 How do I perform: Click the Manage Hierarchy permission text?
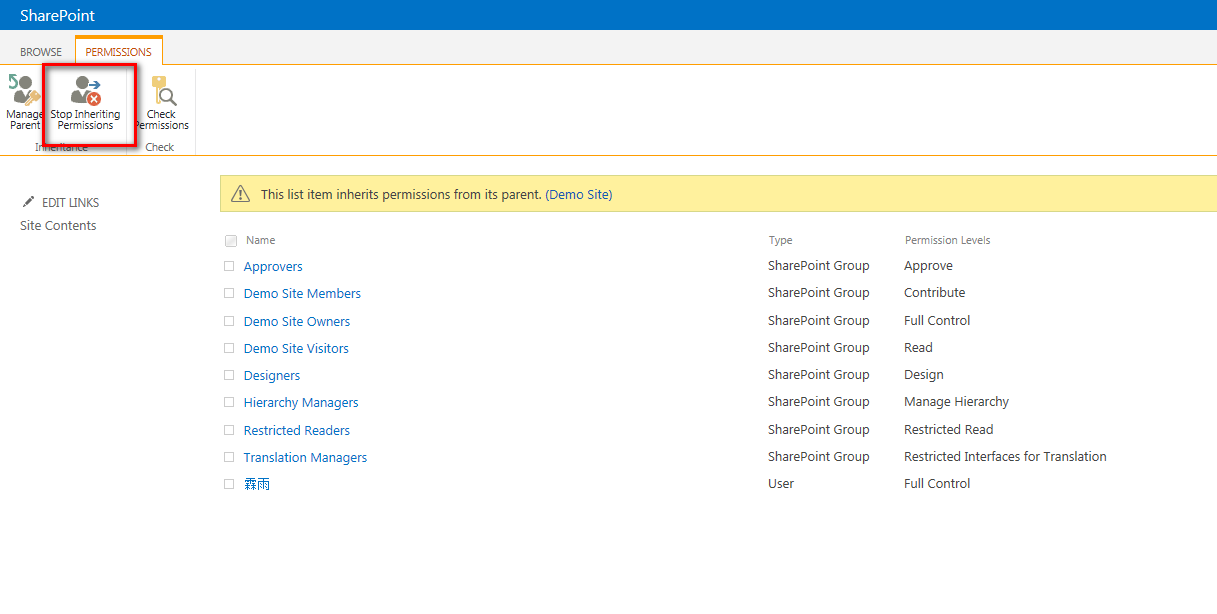point(956,401)
